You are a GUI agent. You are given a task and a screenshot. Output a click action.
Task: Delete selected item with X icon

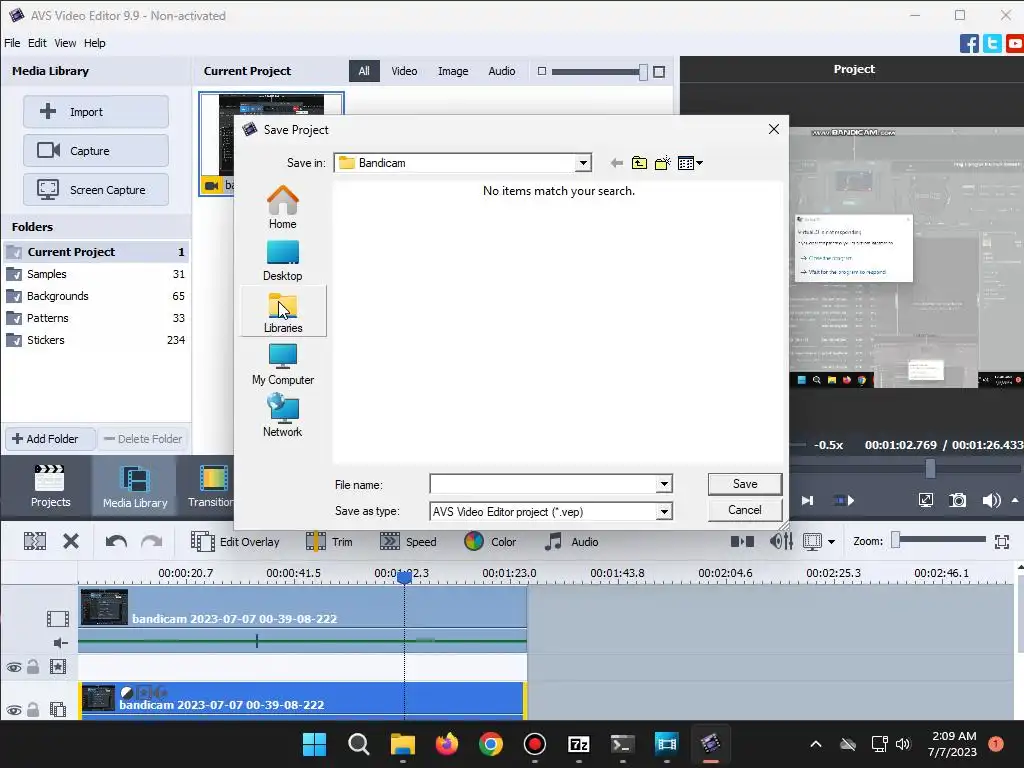[x=71, y=541]
